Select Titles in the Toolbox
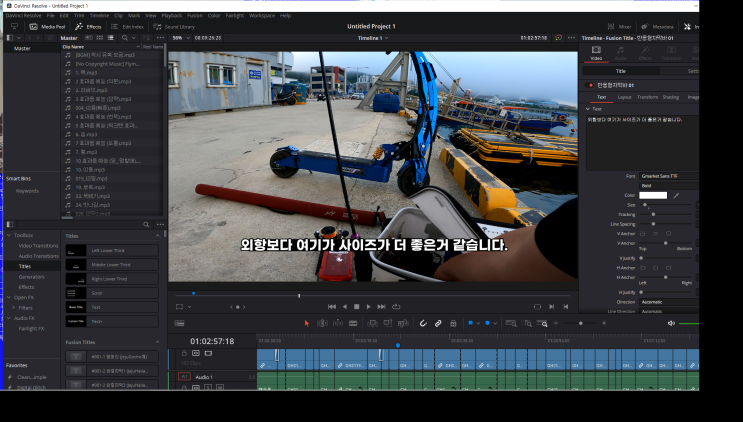 (25, 267)
